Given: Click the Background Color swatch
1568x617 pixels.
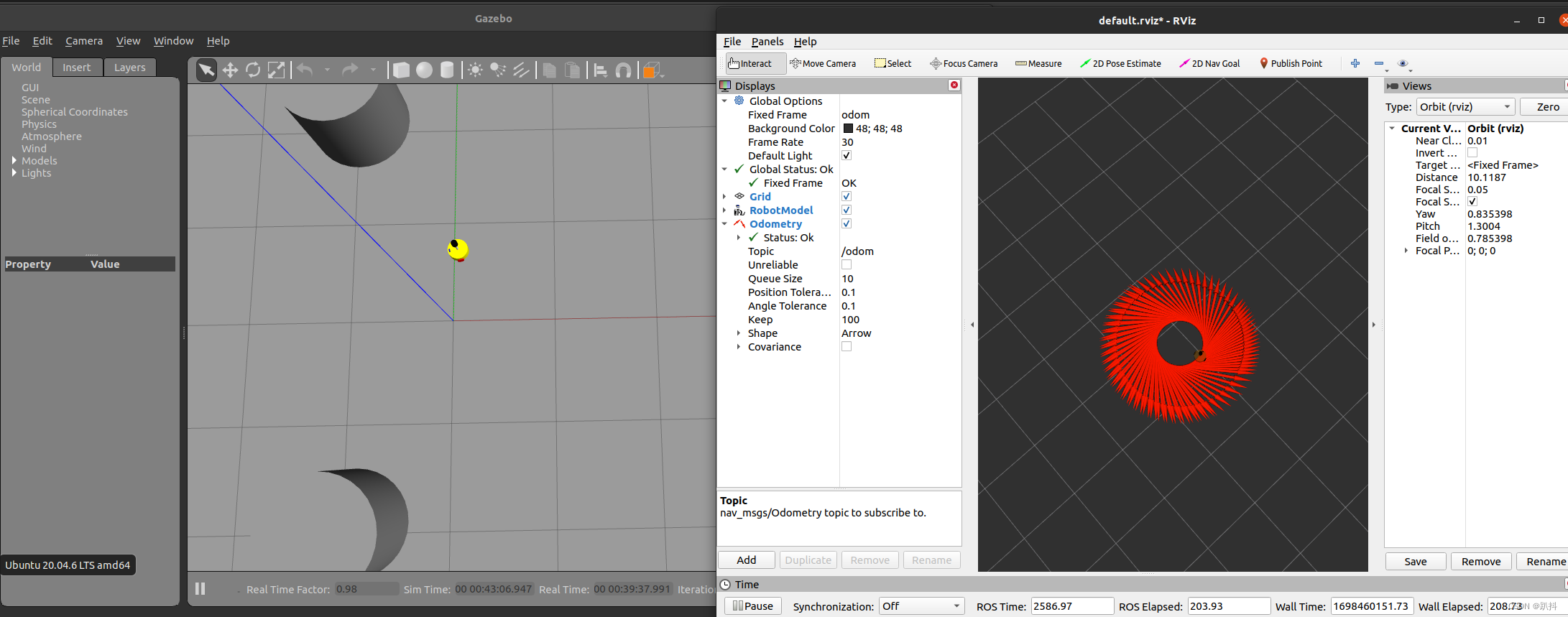Looking at the screenshot, I should 848,129.
